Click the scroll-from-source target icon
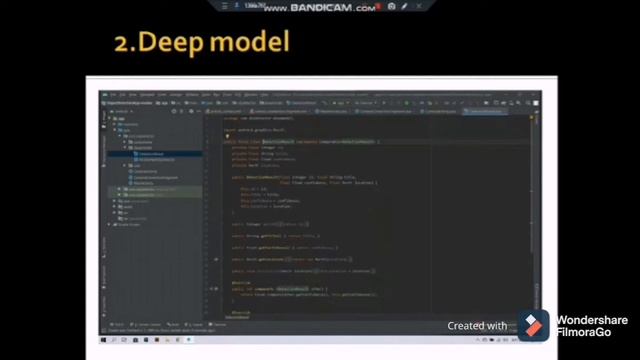Screen dimensions: 640x360 (174, 111)
